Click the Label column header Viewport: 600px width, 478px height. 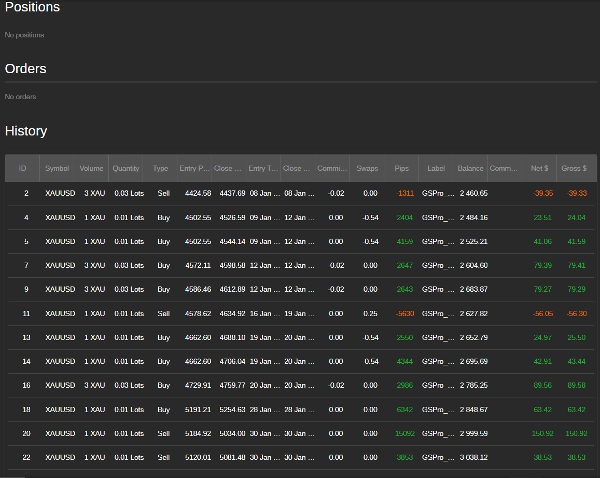pyautogui.click(x=436, y=168)
